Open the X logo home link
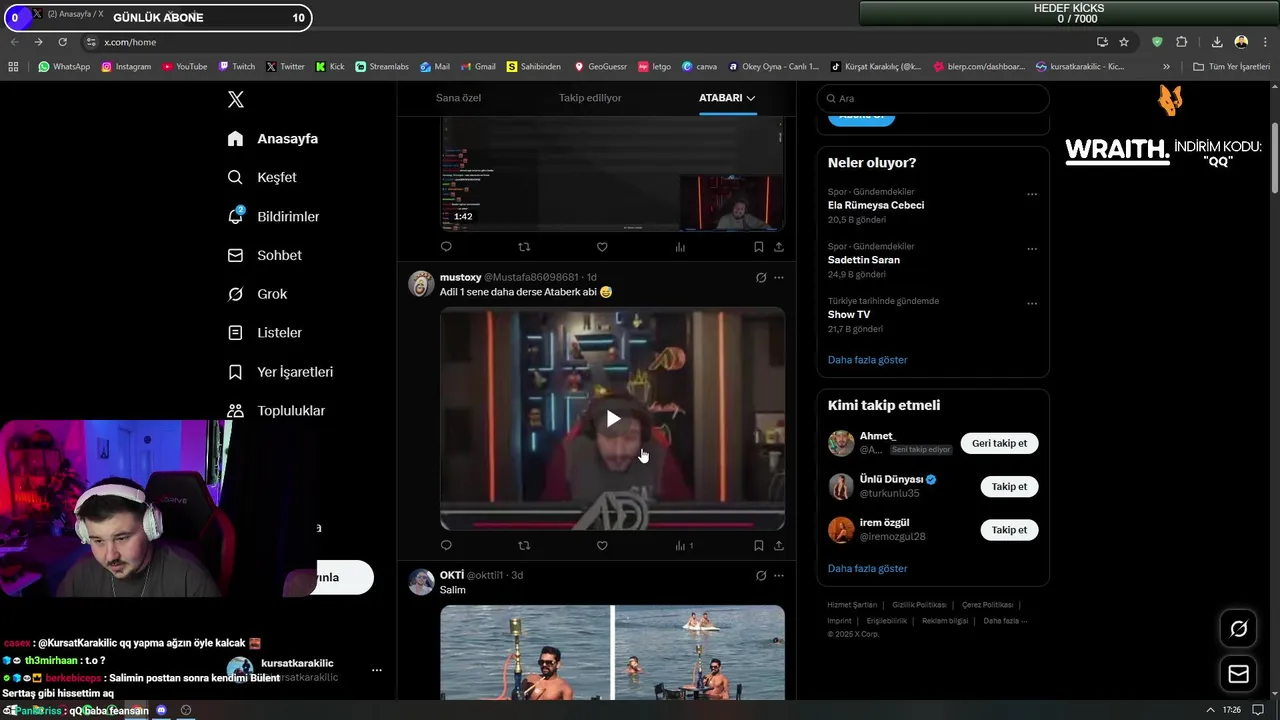This screenshot has width=1280, height=720. [x=236, y=99]
